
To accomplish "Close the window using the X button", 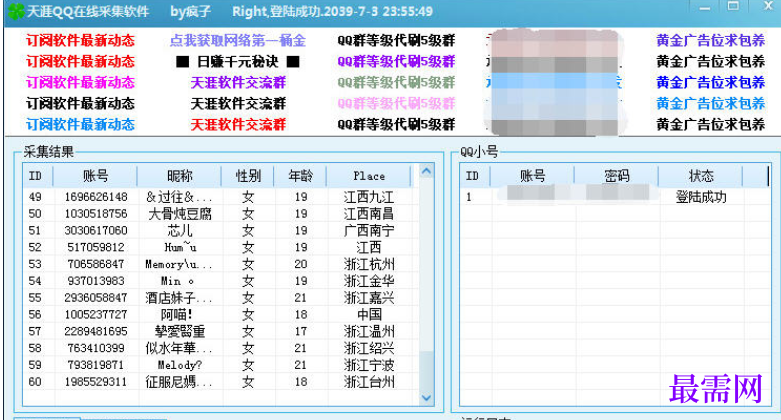I will click(x=769, y=6).
